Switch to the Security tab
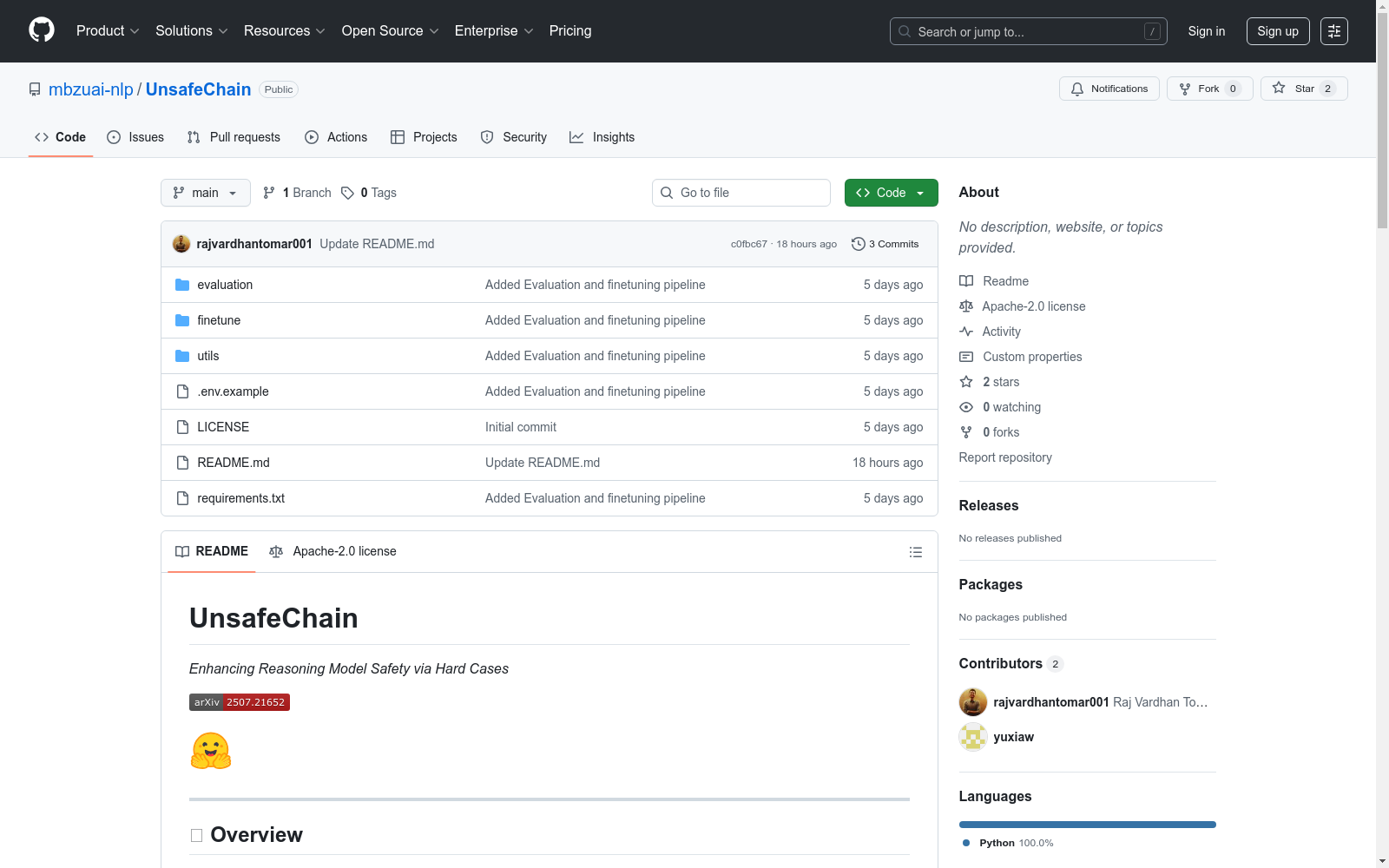1389x868 pixels. [x=514, y=137]
